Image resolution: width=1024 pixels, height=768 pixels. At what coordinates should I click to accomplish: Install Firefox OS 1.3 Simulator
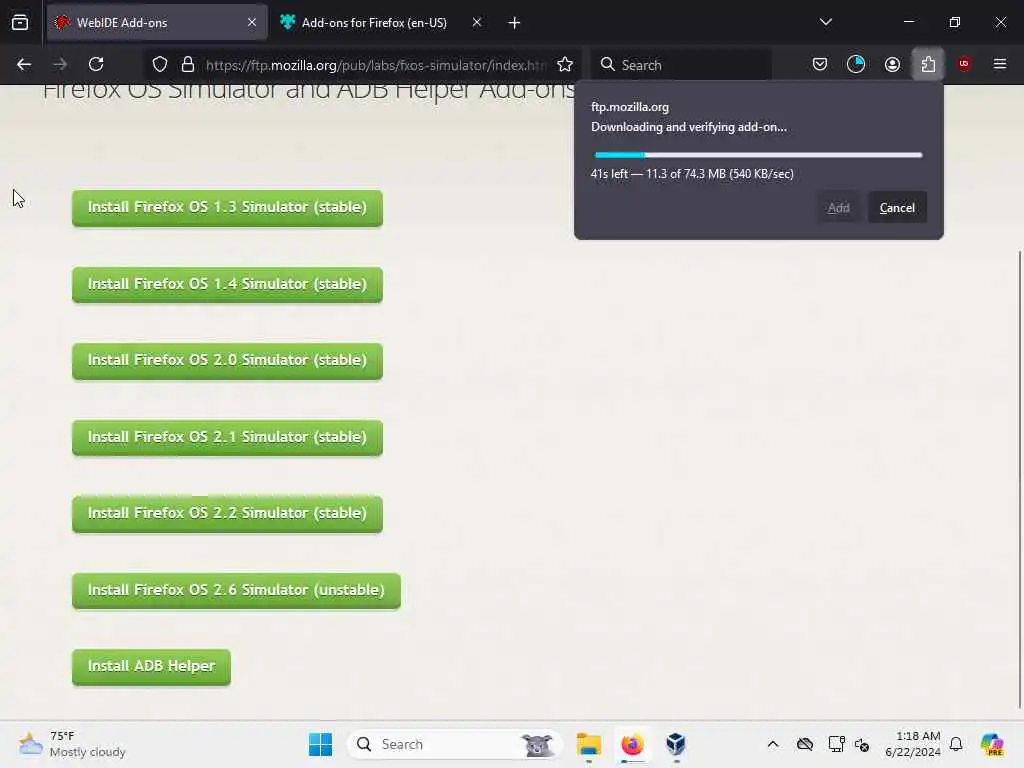coord(227,208)
